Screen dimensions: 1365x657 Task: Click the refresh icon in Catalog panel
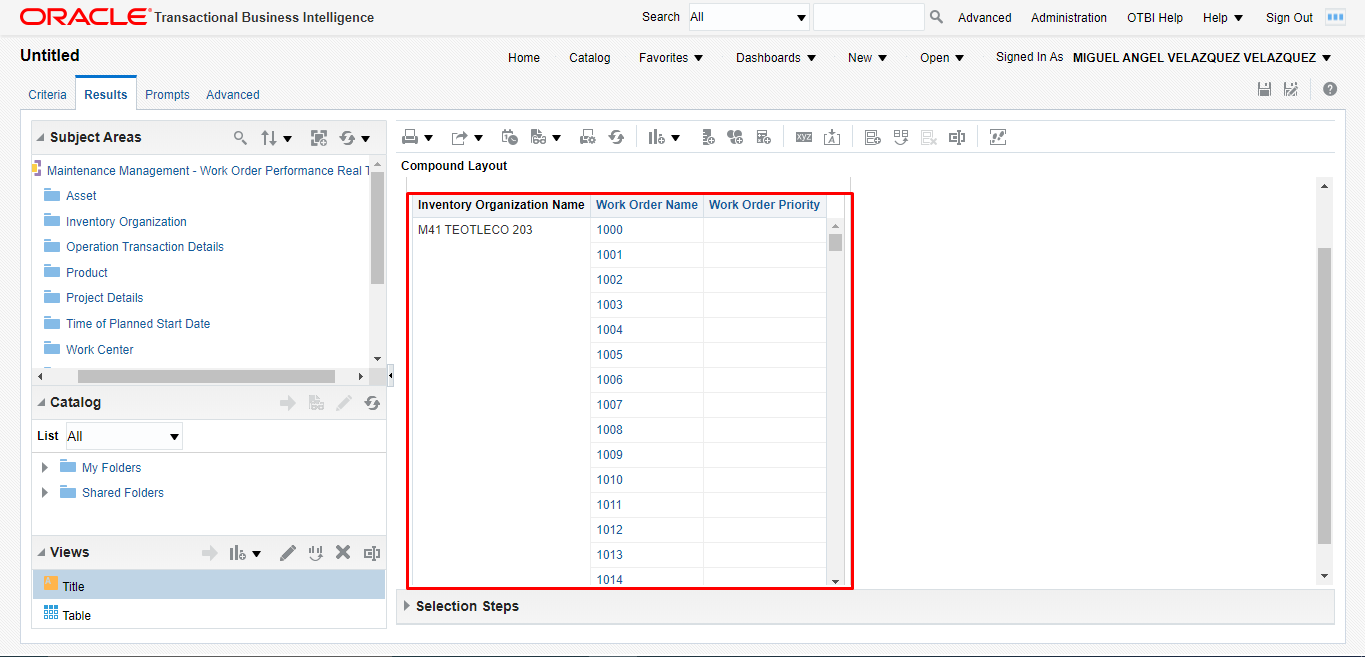[x=372, y=403]
